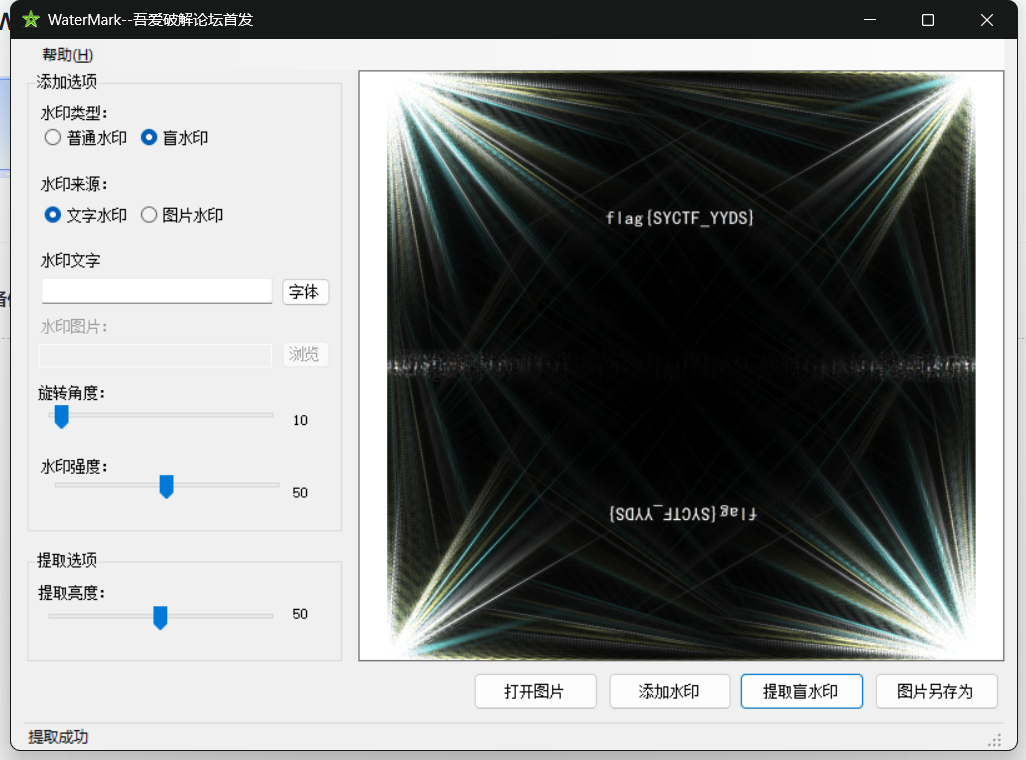Maximize the WaterMark window

tap(927, 20)
